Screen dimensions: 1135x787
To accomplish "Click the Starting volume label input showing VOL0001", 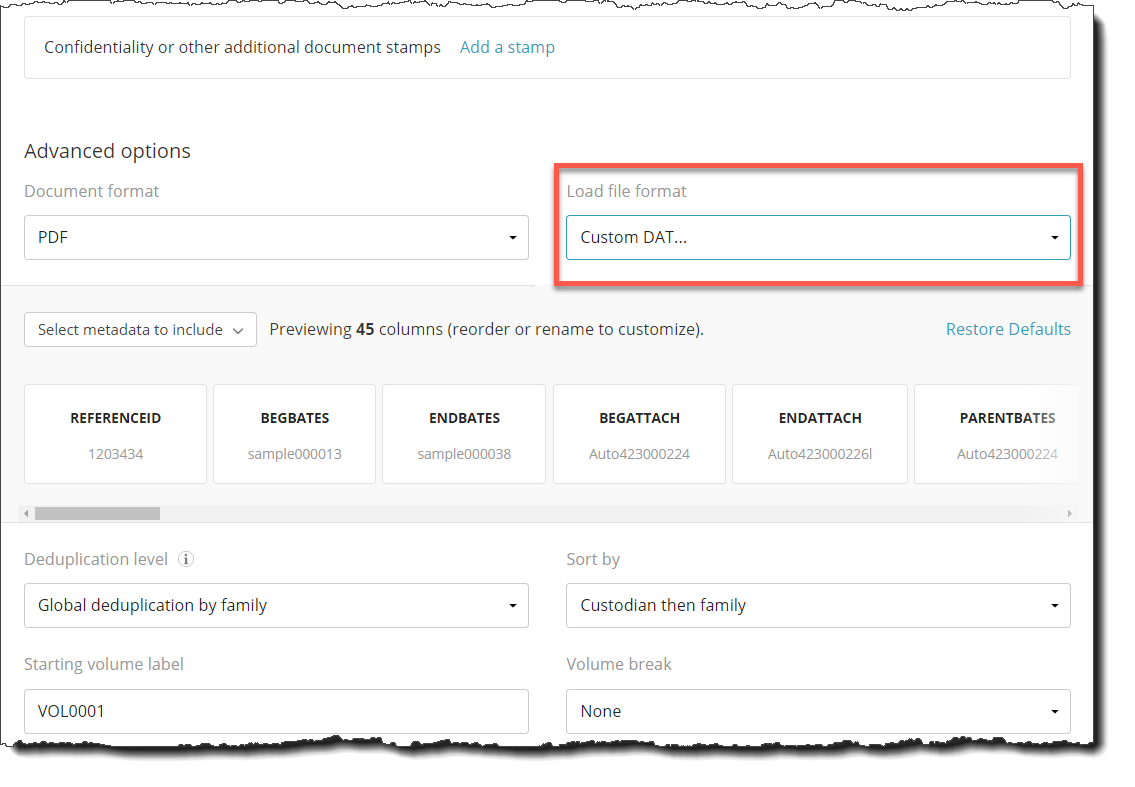I will (x=276, y=711).
